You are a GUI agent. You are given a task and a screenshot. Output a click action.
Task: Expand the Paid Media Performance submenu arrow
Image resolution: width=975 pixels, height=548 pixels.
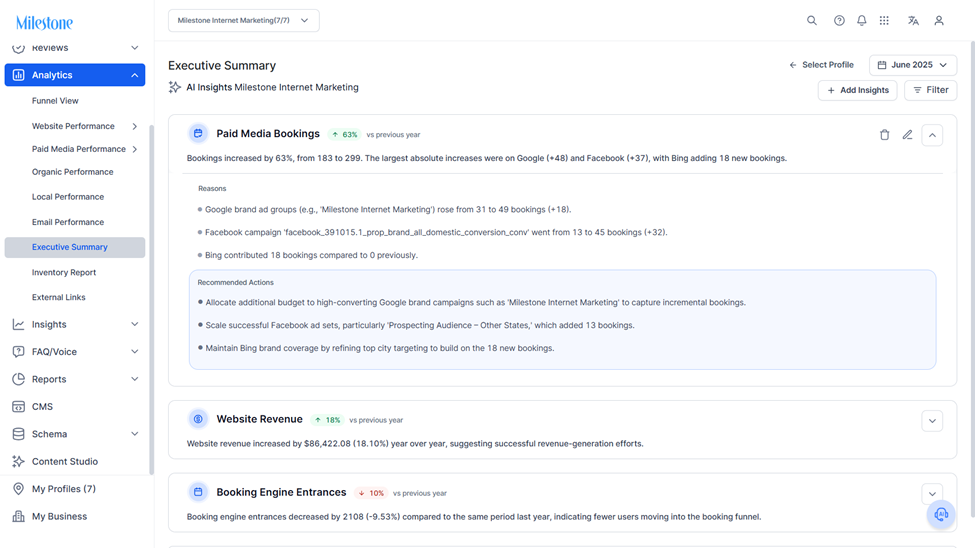(134, 149)
